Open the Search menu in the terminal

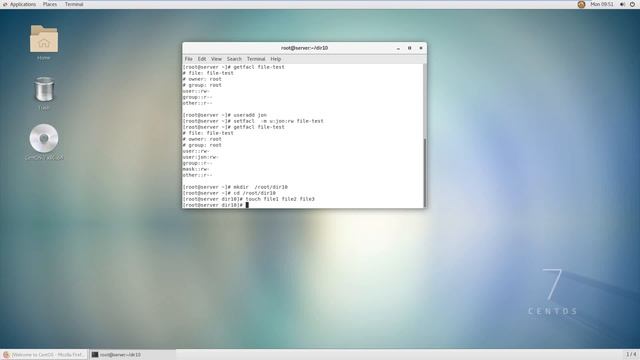(234, 59)
